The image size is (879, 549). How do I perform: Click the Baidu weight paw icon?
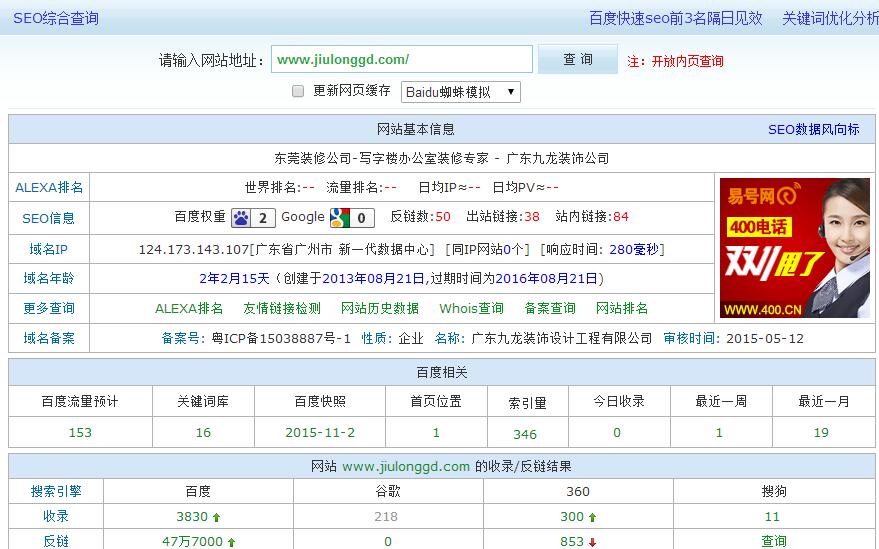tap(242, 218)
